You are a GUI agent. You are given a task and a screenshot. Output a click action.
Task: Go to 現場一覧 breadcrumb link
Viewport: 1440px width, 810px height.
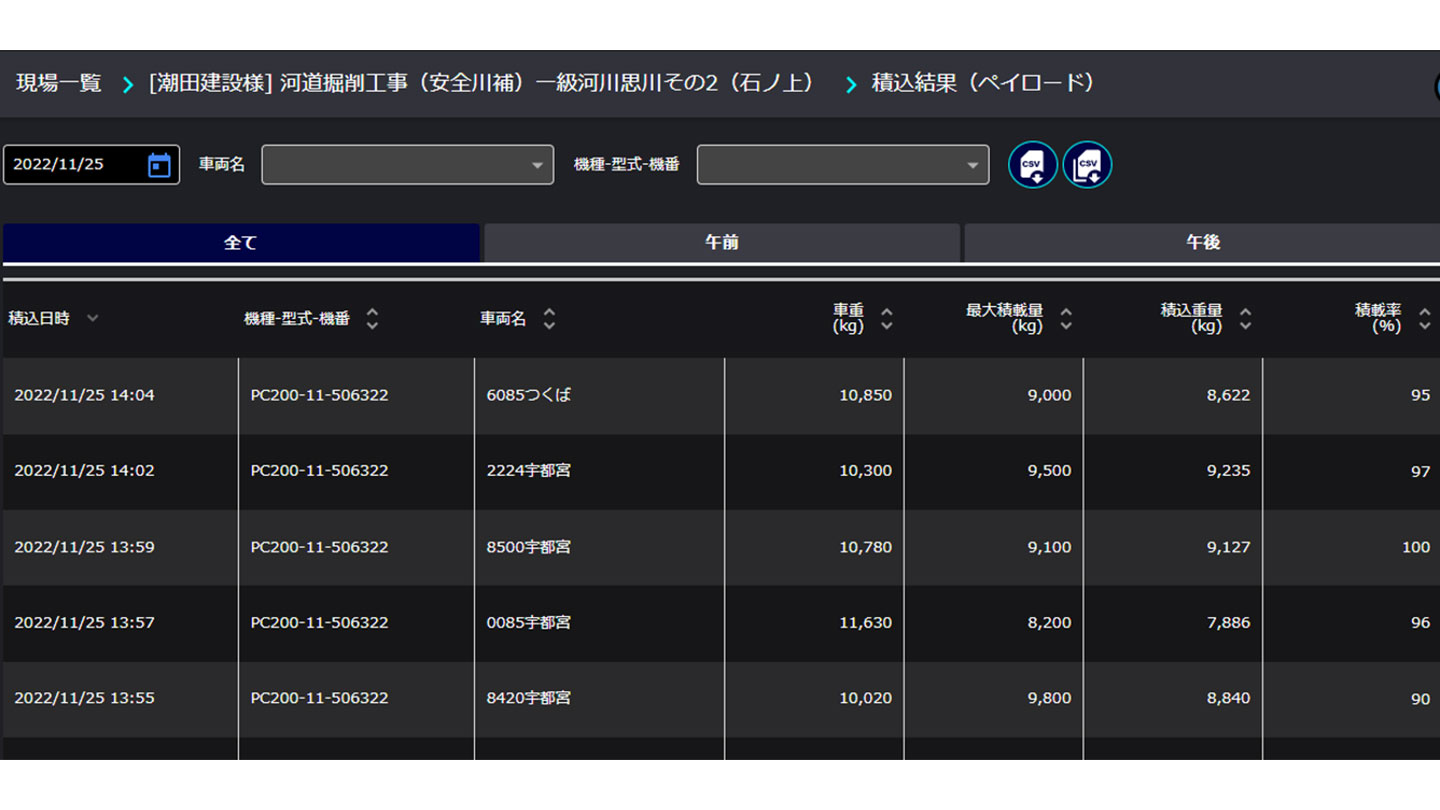59,83
